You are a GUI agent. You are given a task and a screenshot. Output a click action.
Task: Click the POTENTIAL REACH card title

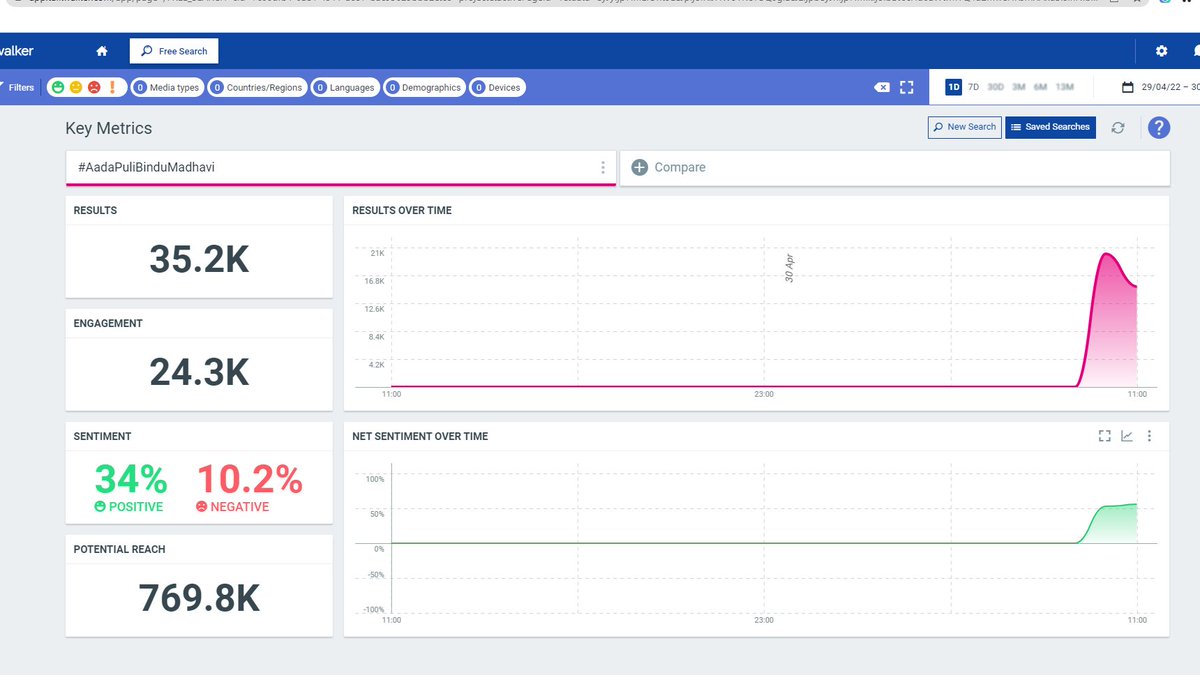pos(120,549)
